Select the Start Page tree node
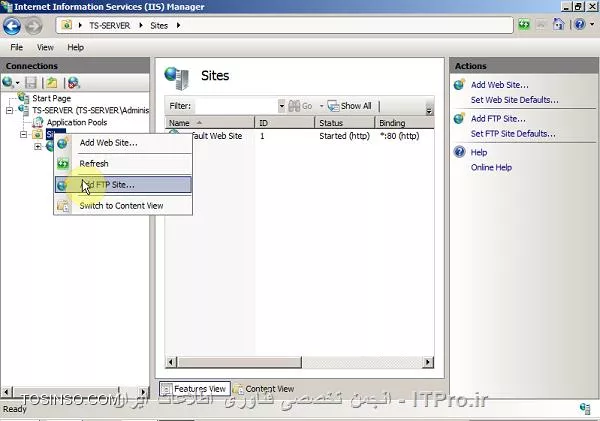Image resolution: width=600 pixels, height=421 pixels. 51,98
